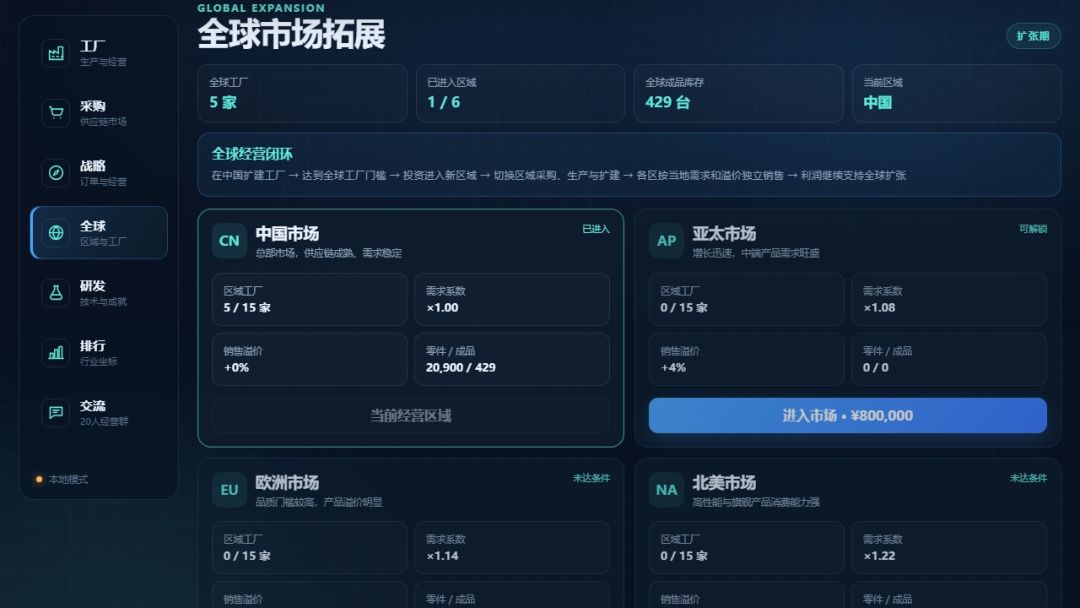Click the flask research icon
Image resolution: width=1080 pixels, height=608 pixels.
click(x=56, y=293)
